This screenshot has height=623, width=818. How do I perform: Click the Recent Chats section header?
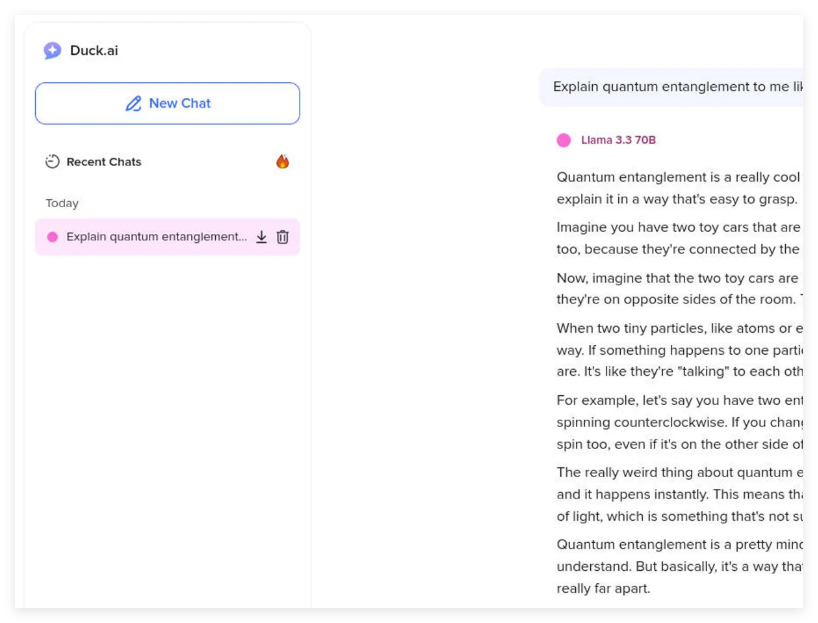[x=103, y=161]
